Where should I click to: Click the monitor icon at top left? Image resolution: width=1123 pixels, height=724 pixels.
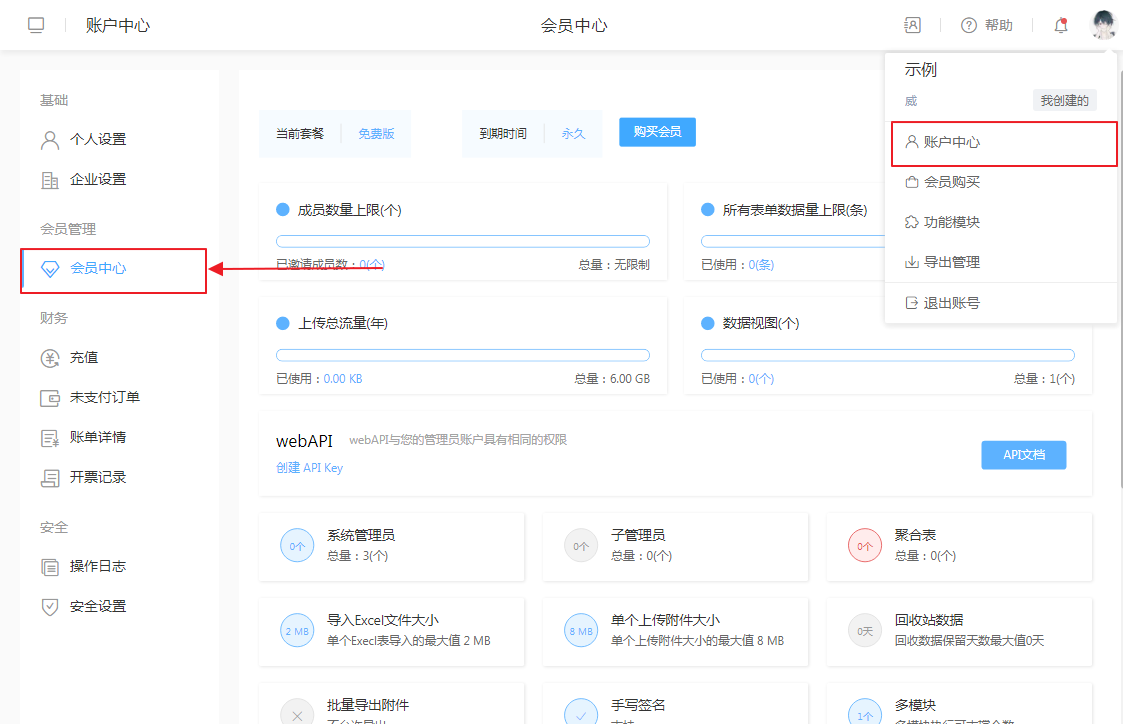coord(36,25)
